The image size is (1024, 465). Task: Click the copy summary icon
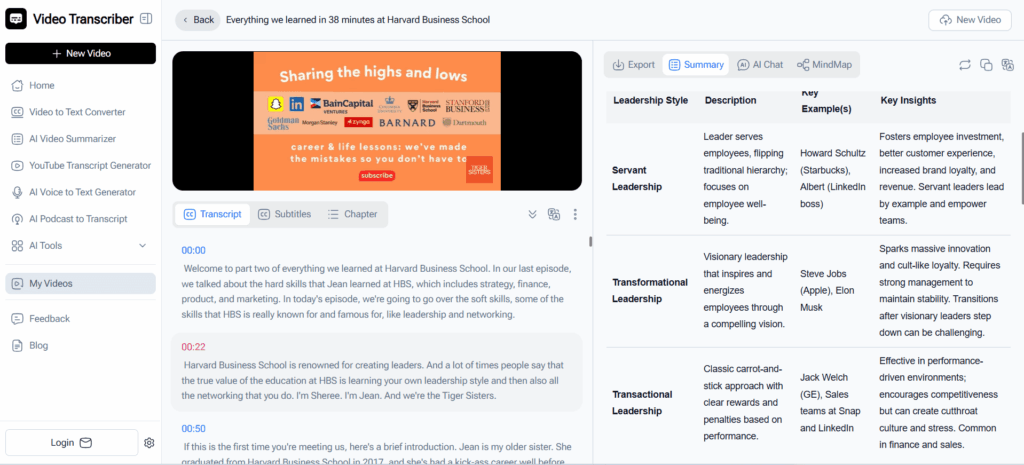pyautogui.click(x=986, y=65)
